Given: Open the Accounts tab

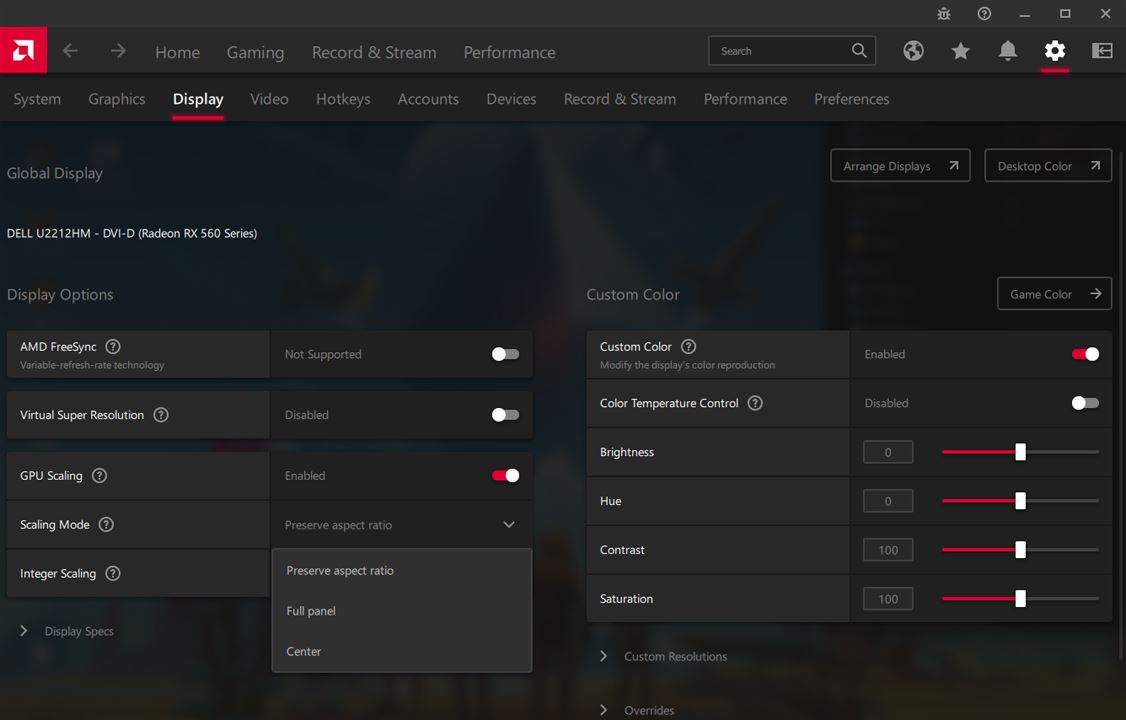Looking at the screenshot, I should (428, 99).
